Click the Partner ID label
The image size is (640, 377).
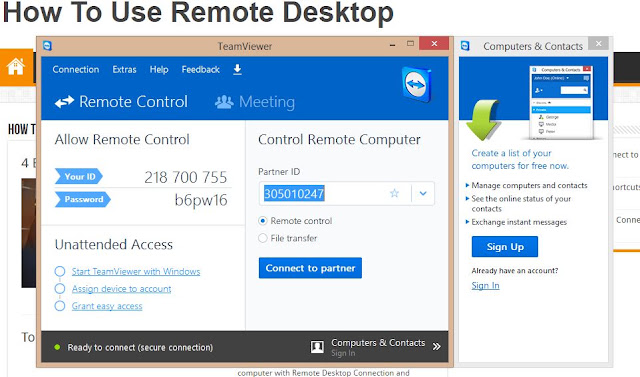[x=279, y=172]
